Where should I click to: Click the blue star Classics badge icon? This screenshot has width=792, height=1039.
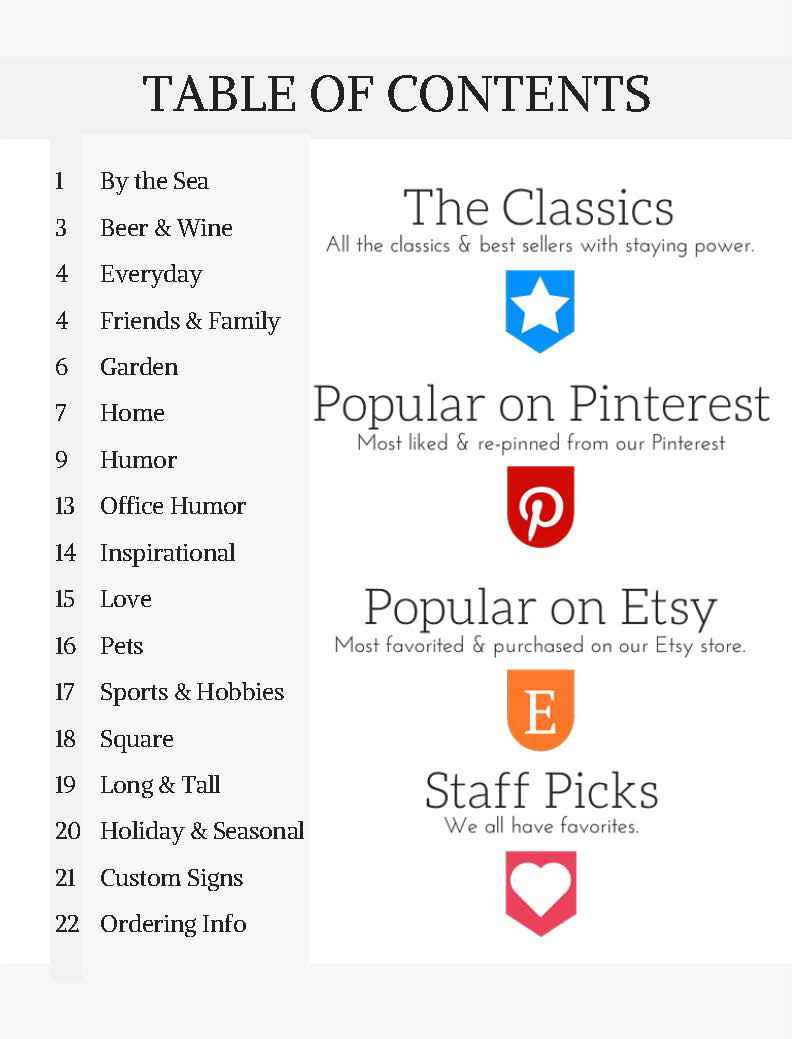pos(540,309)
